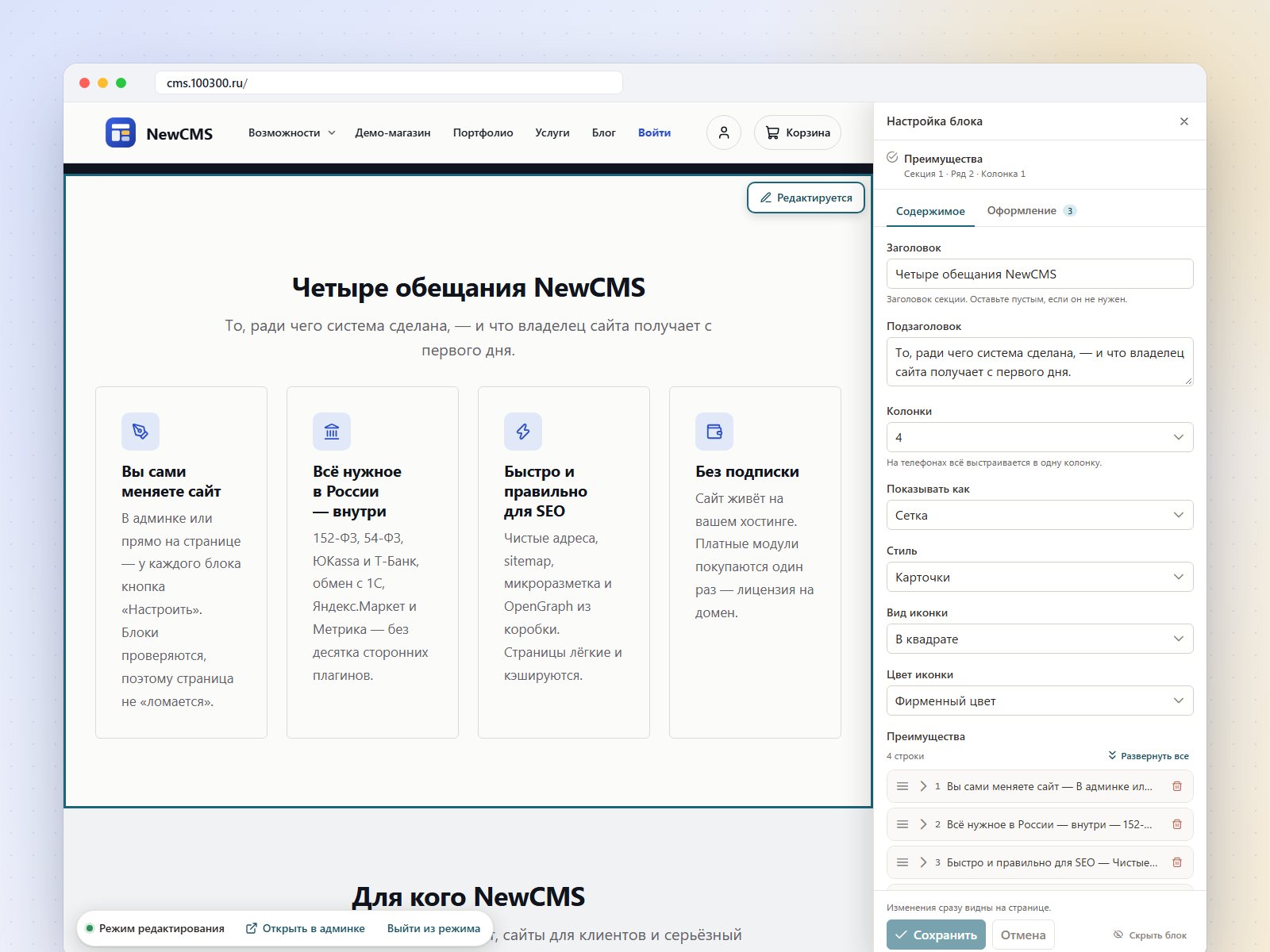The height and width of the screenshot is (952, 1270).
Task: Close the 'Настройка блока' panel
Action: 1184,121
